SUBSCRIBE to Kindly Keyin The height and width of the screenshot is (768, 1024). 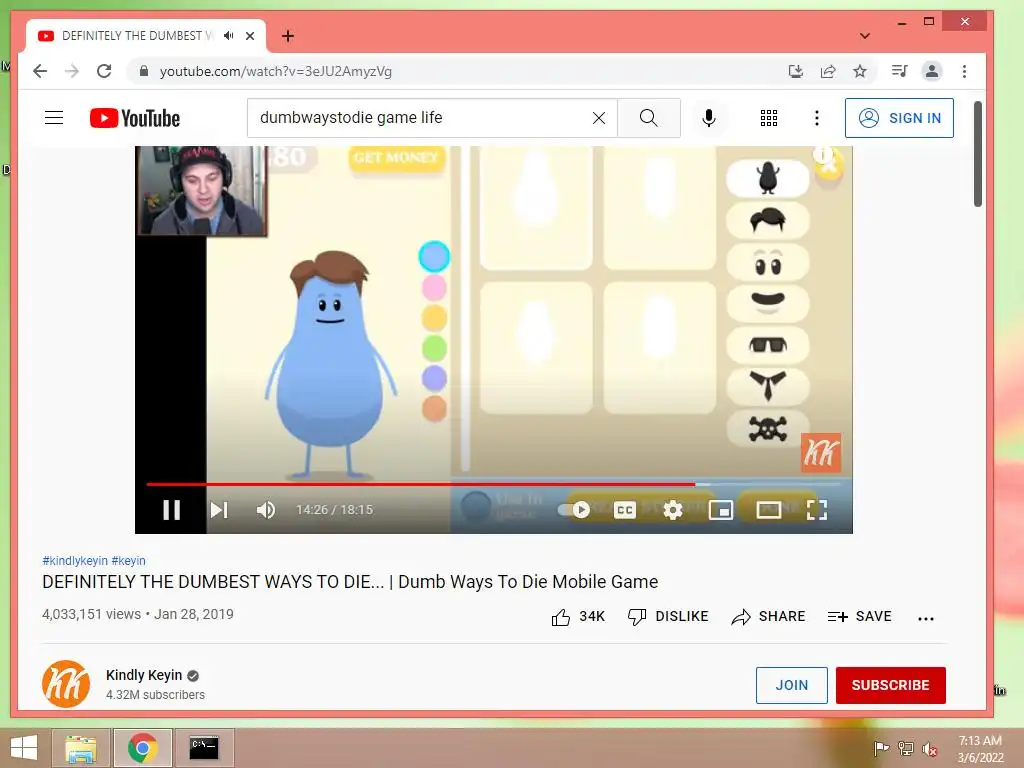tap(891, 685)
